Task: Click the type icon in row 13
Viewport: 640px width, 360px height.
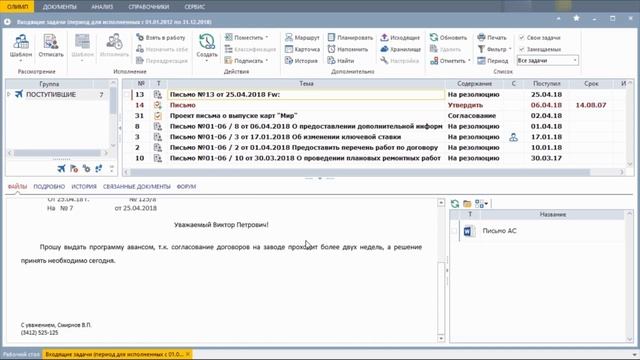Action: [x=158, y=95]
